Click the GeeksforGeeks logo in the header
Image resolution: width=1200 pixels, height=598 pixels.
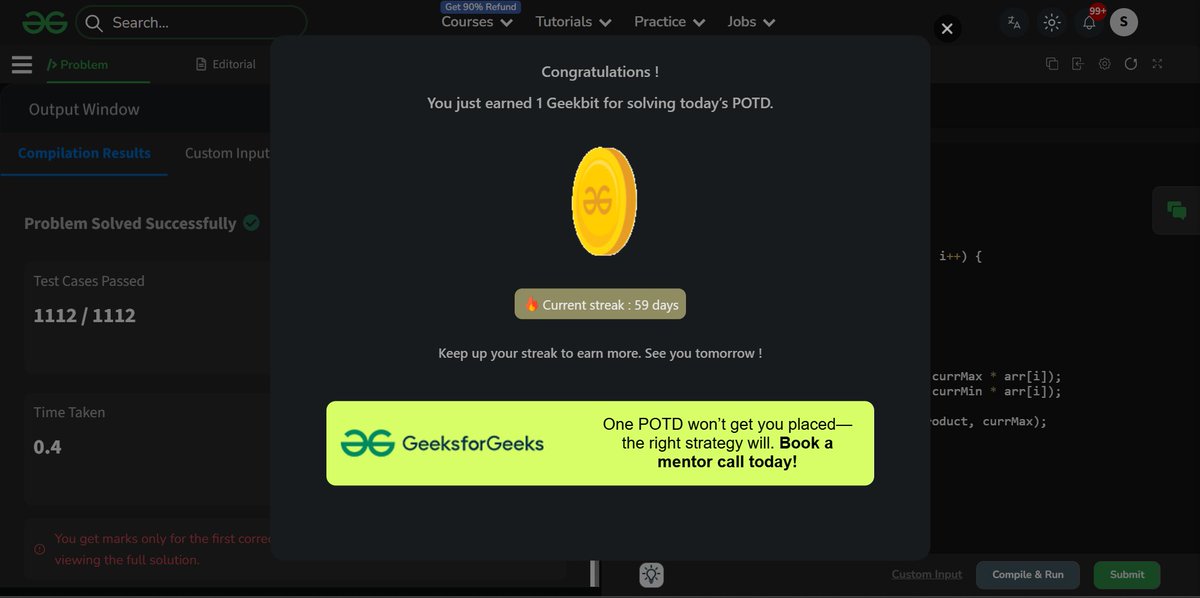click(45, 22)
